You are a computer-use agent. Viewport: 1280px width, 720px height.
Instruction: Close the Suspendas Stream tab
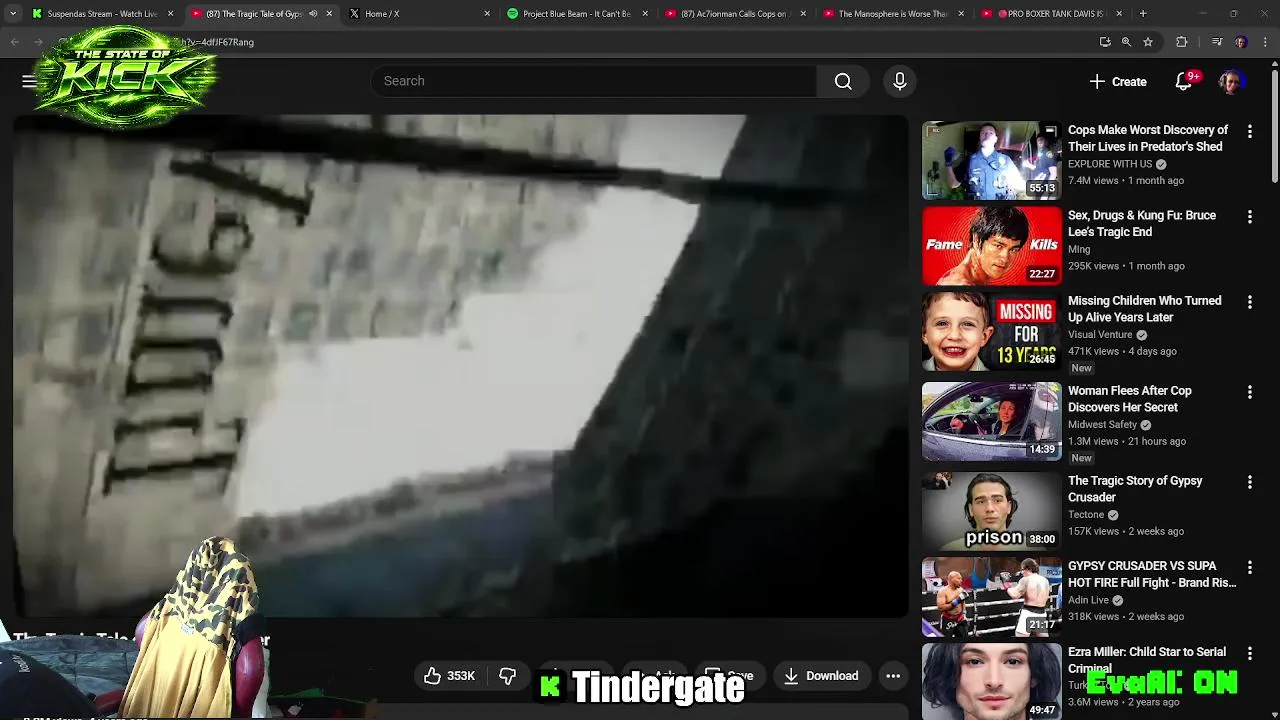tap(171, 14)
